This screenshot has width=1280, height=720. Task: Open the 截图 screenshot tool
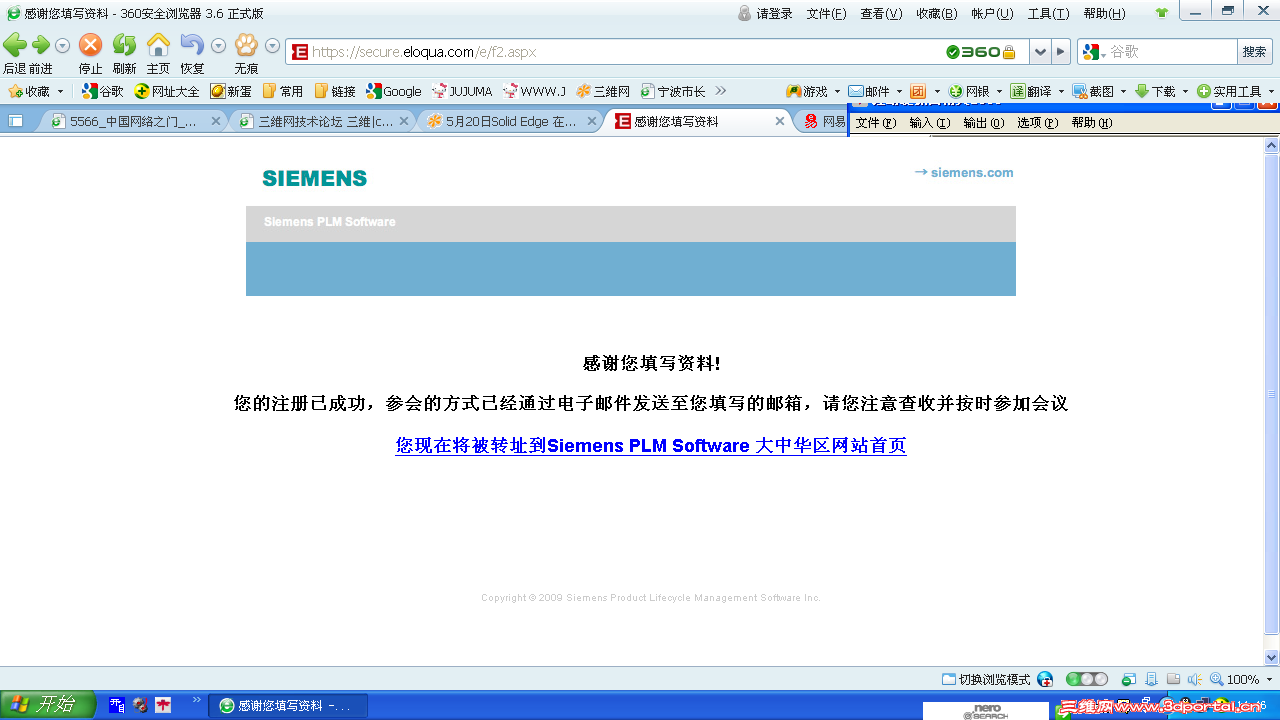point(1093,91)
